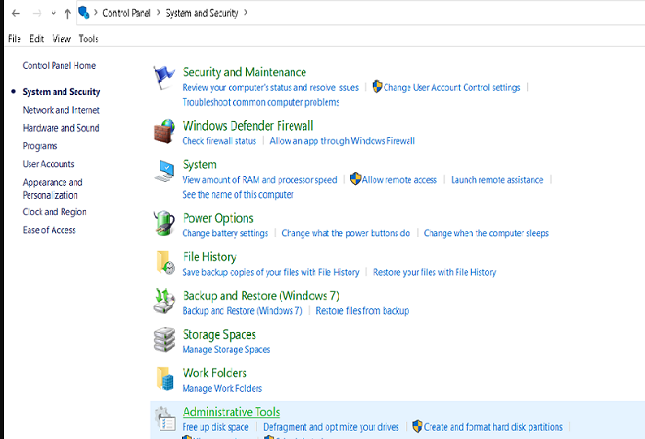Open the View menu
Screen dimensions: 645x439
(61, 39)
